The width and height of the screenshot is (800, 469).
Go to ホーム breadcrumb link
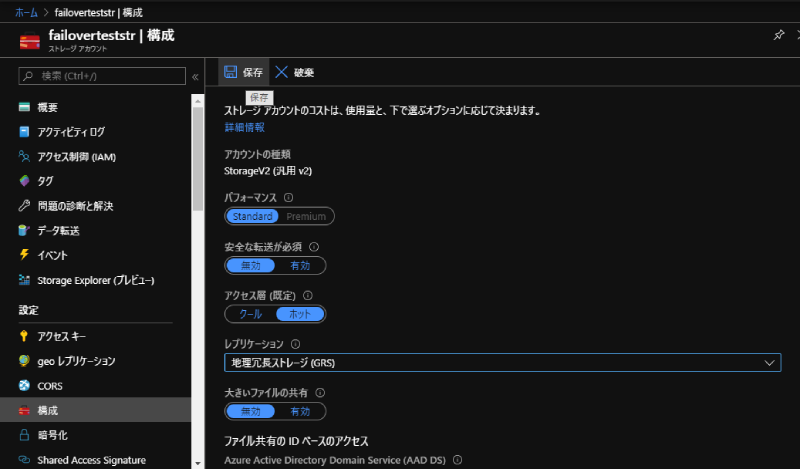coord(26,12)
